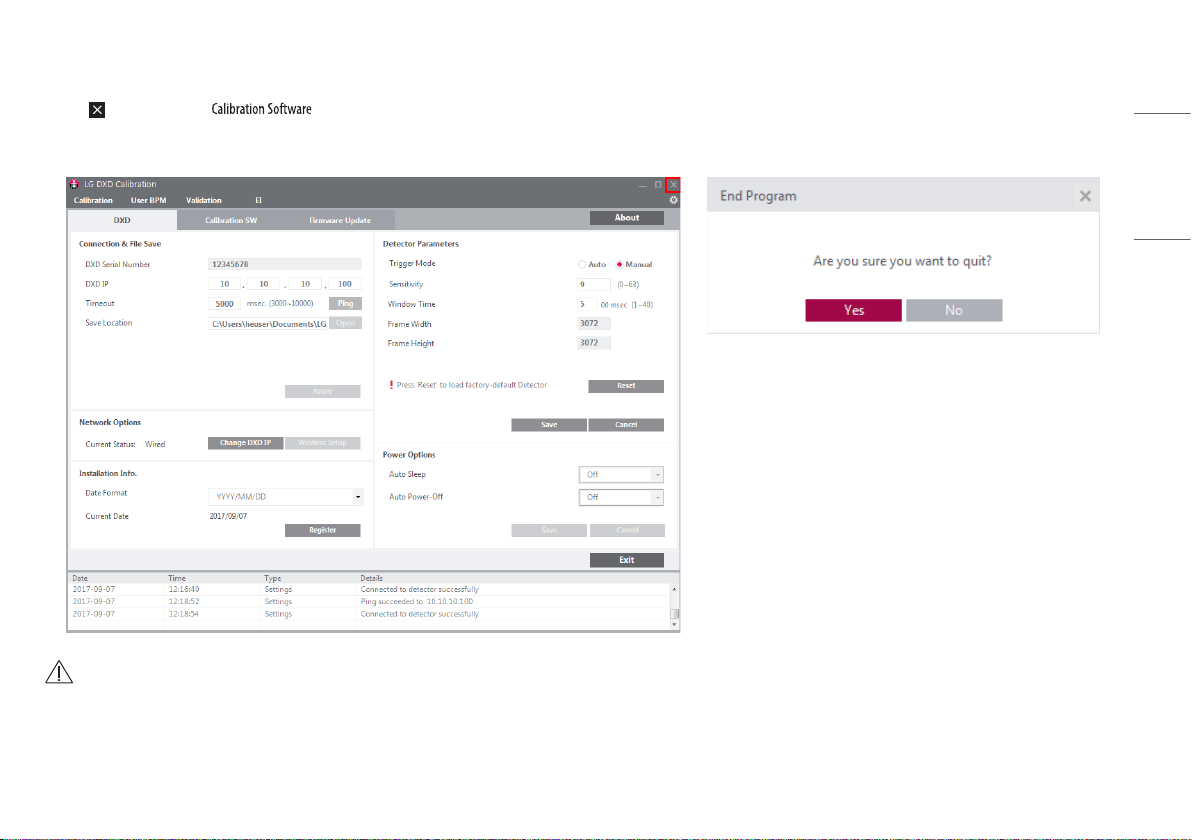Open the User BPM menu
The image size is (1192, 840).
148,201
